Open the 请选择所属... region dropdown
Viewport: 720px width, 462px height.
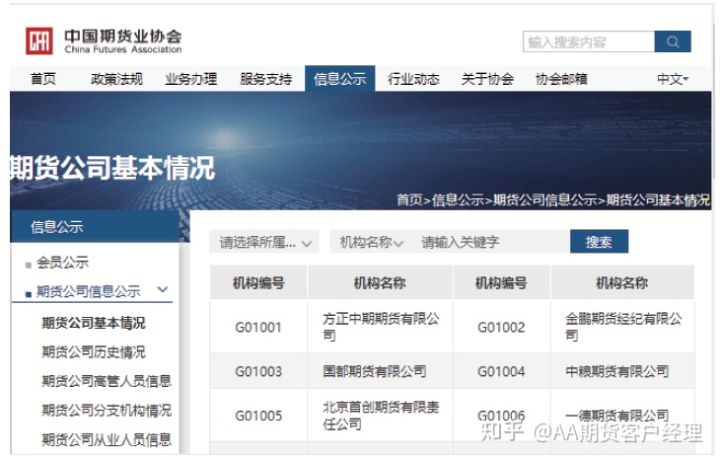(264, 242)
